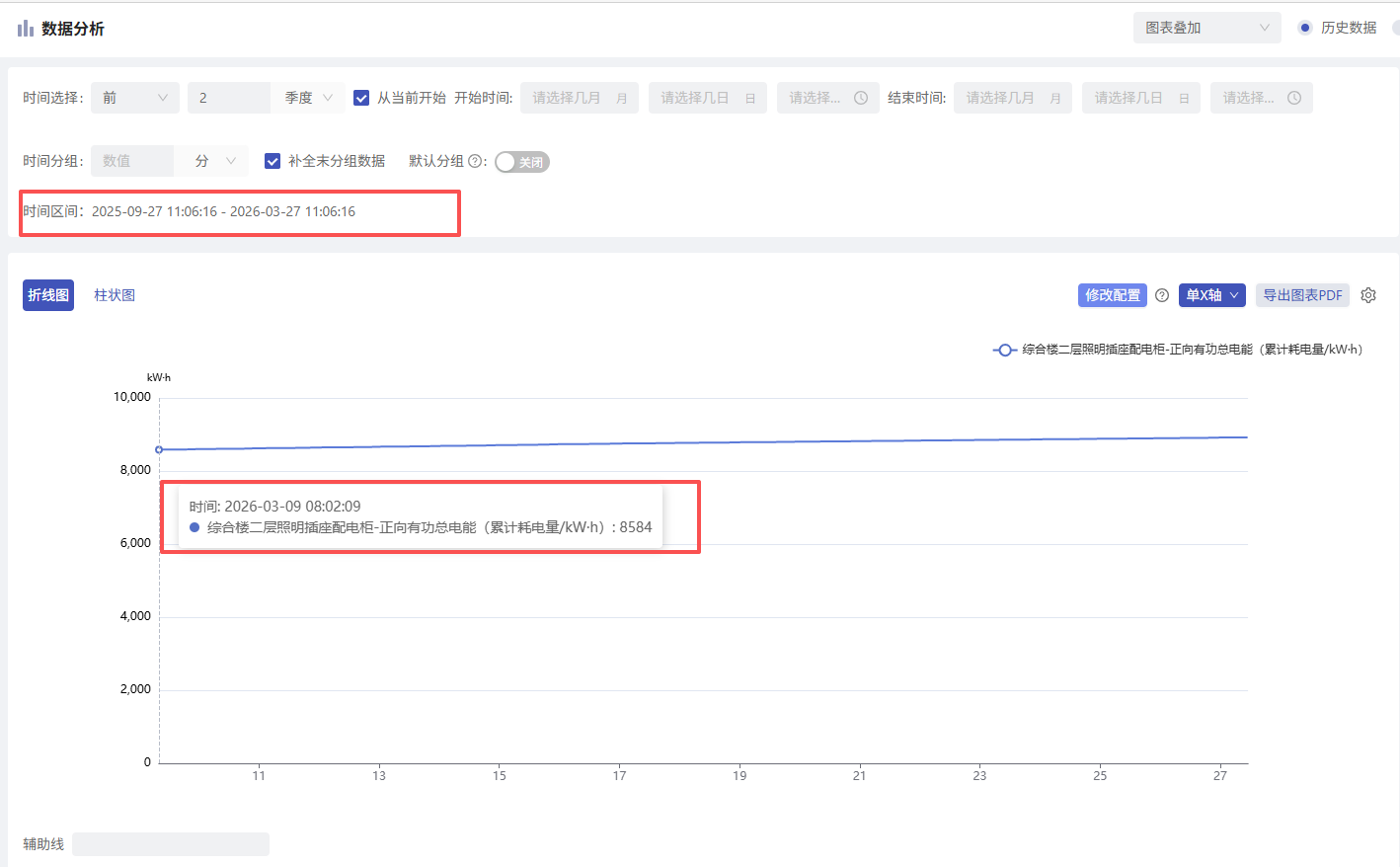
Task: Click the 导出图表PDF button
Action: (x=1302, y=295)
